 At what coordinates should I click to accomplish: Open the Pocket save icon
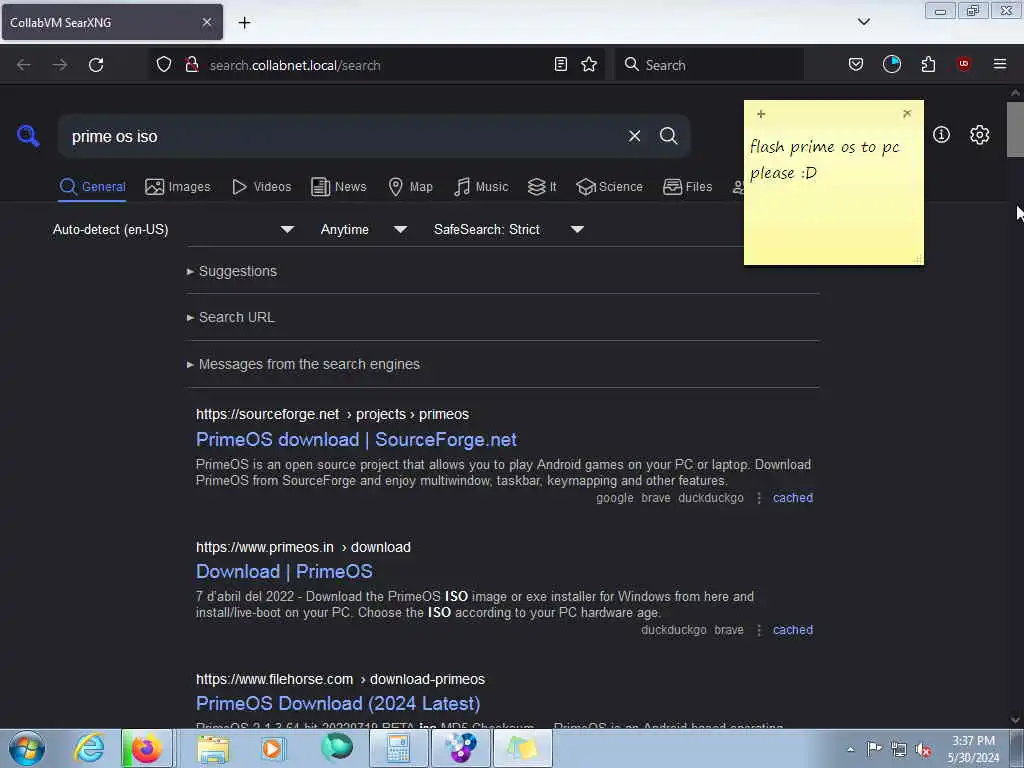(856, 64)
